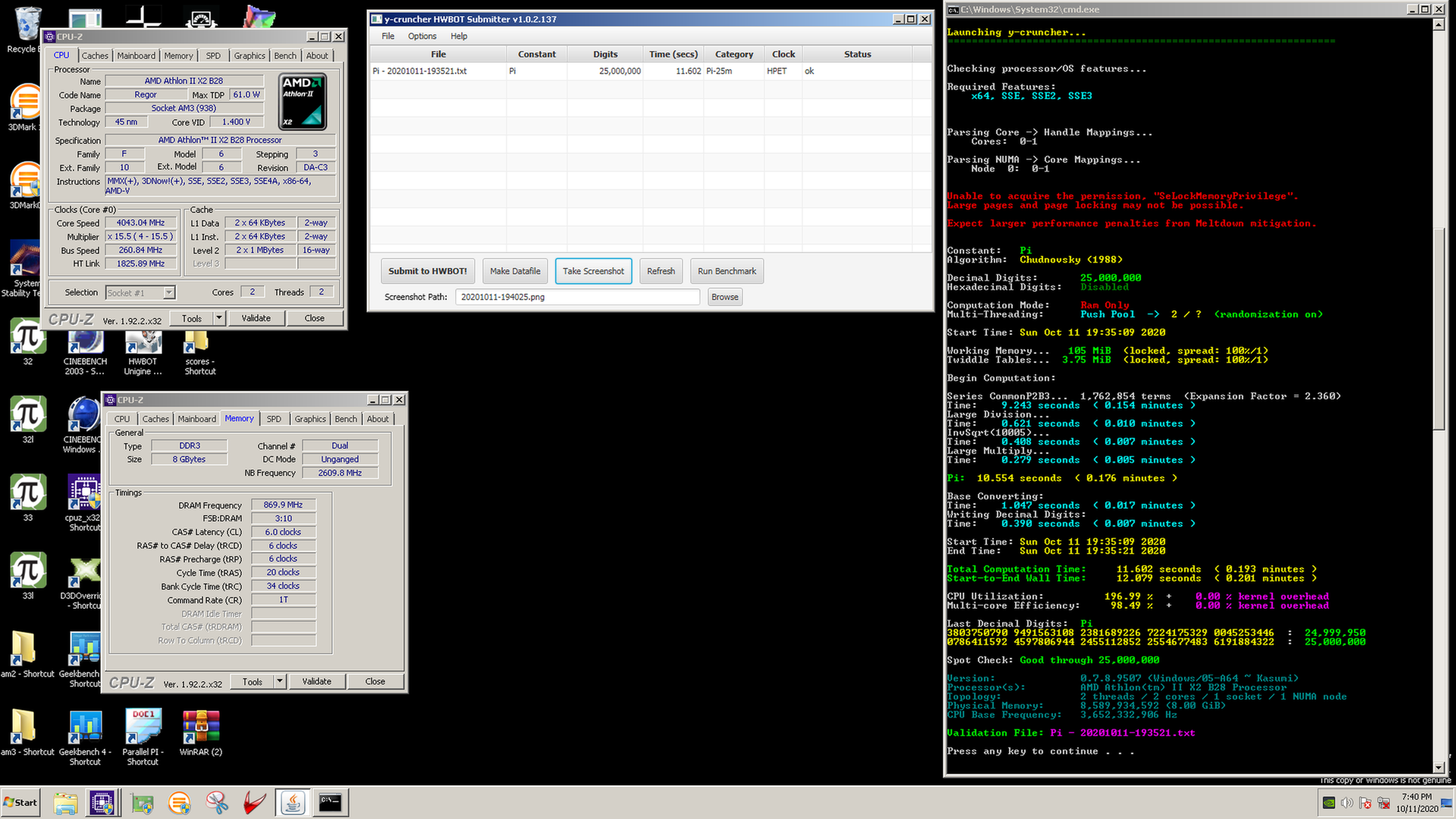
Task: Open Bench tab in upper CPU-Z window
Action: click(x=285, y=55)
